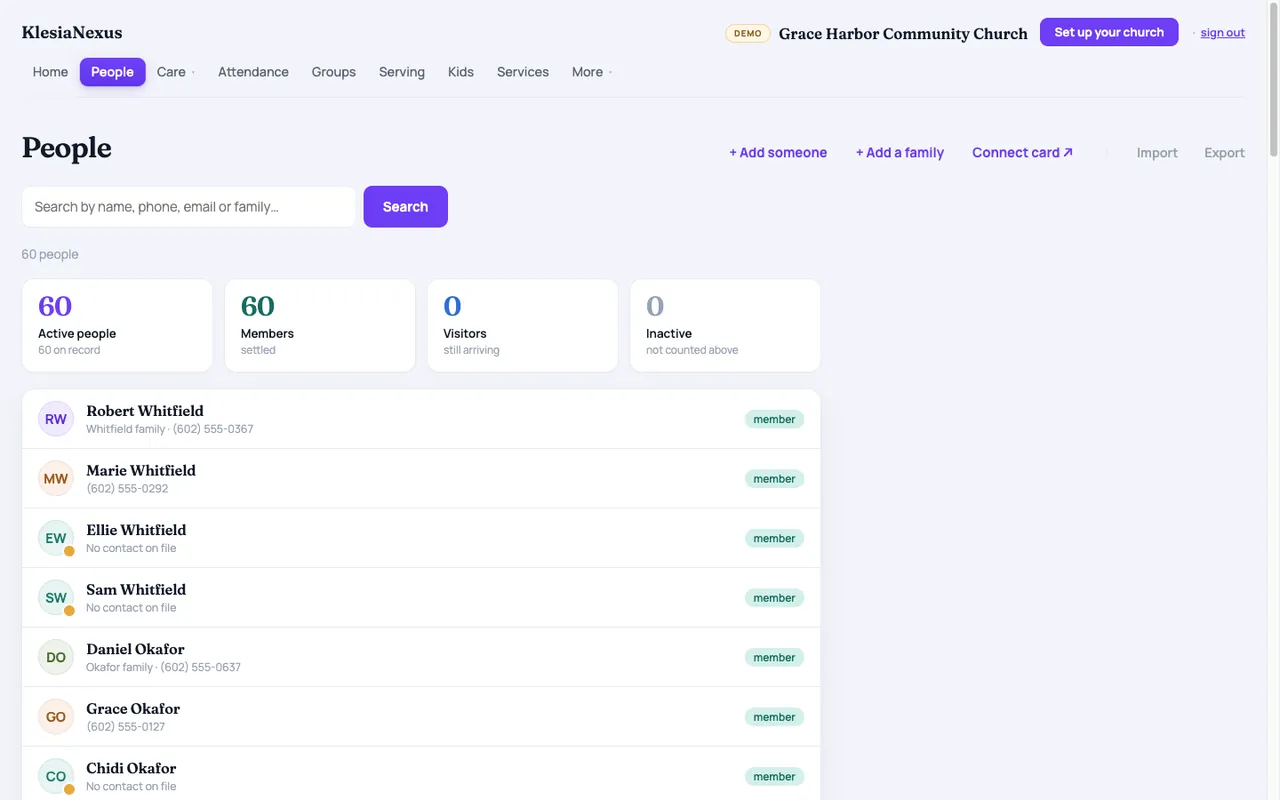
Task: Click the sign out link
Action: [1222, 33]
